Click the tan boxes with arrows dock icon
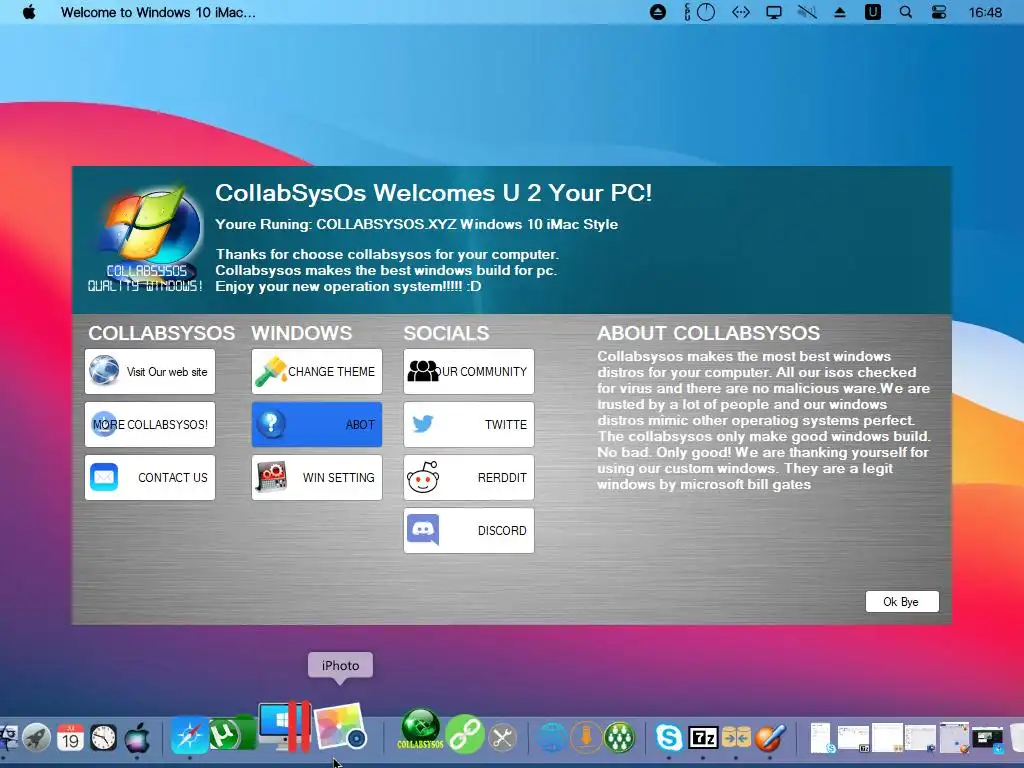Viewport: 1024px width, 768px height. pos(736,738)
